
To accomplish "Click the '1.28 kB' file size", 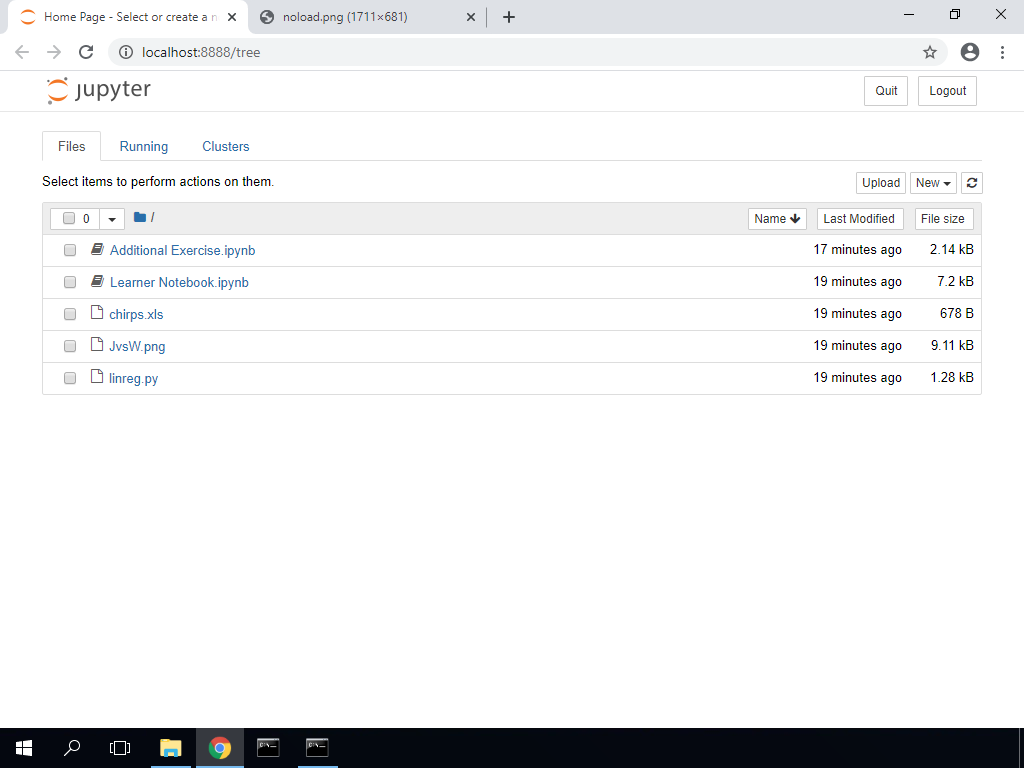I will [x=952, y=377].
